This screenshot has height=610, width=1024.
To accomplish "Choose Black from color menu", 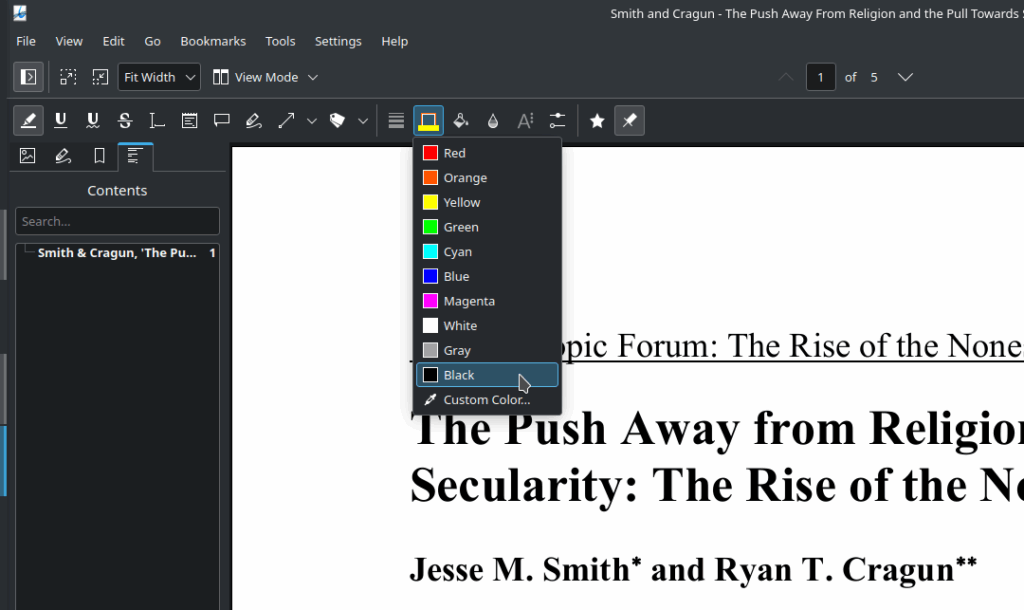I will coord(487,375).
